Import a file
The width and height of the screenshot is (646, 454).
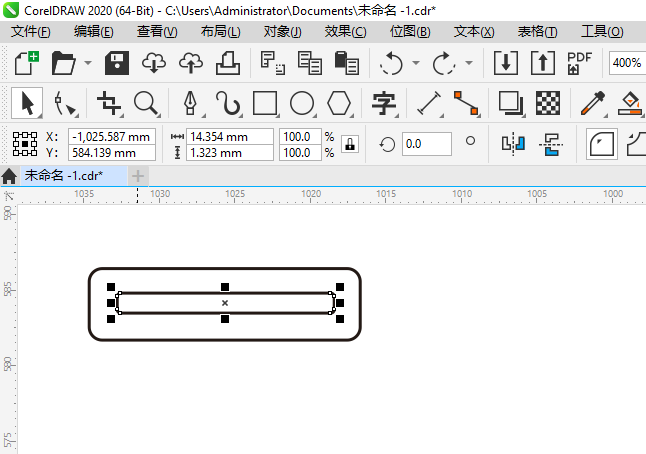click(x=506, y=63)
